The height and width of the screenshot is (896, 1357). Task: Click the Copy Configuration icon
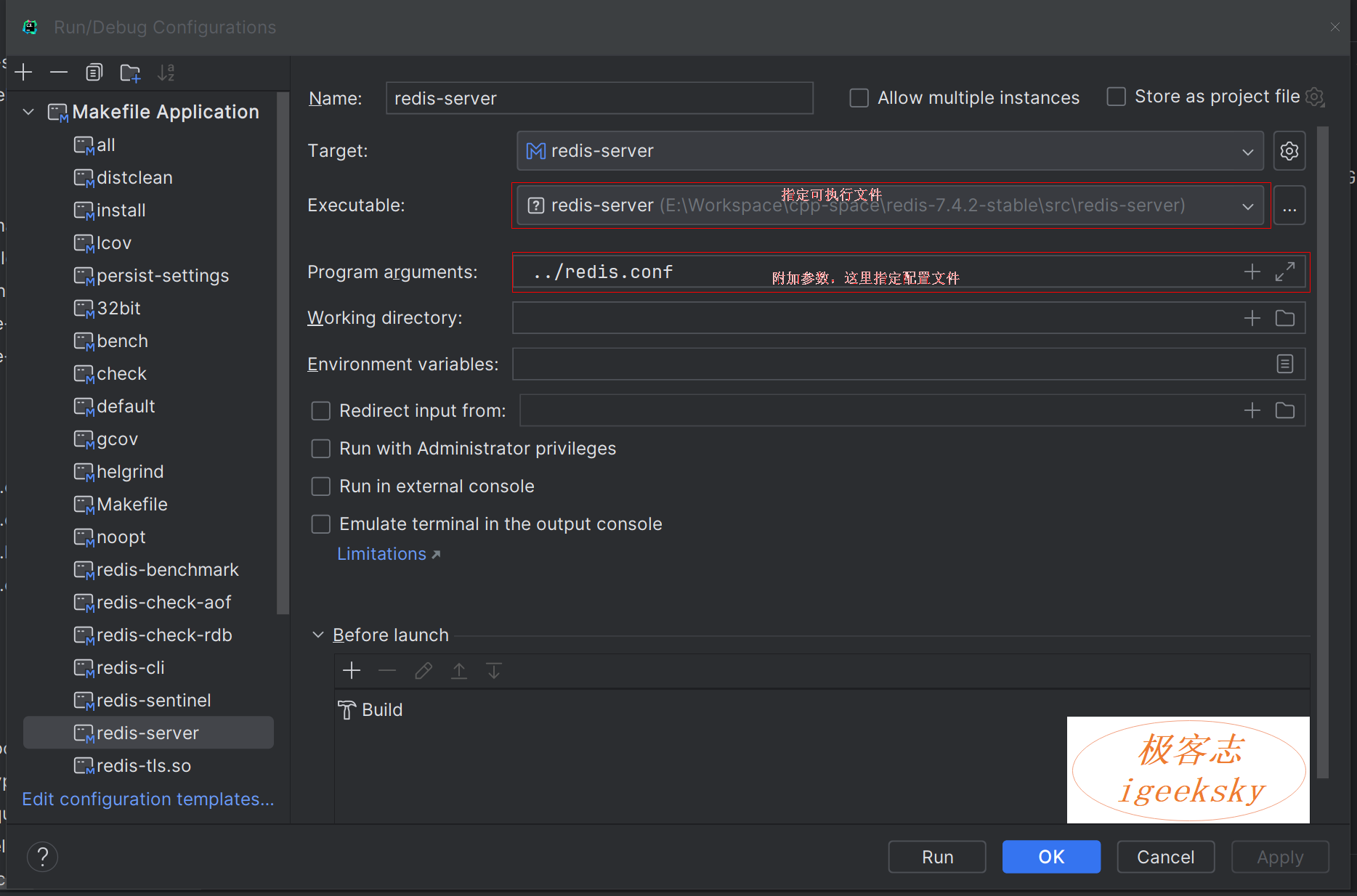pos(94,73)
